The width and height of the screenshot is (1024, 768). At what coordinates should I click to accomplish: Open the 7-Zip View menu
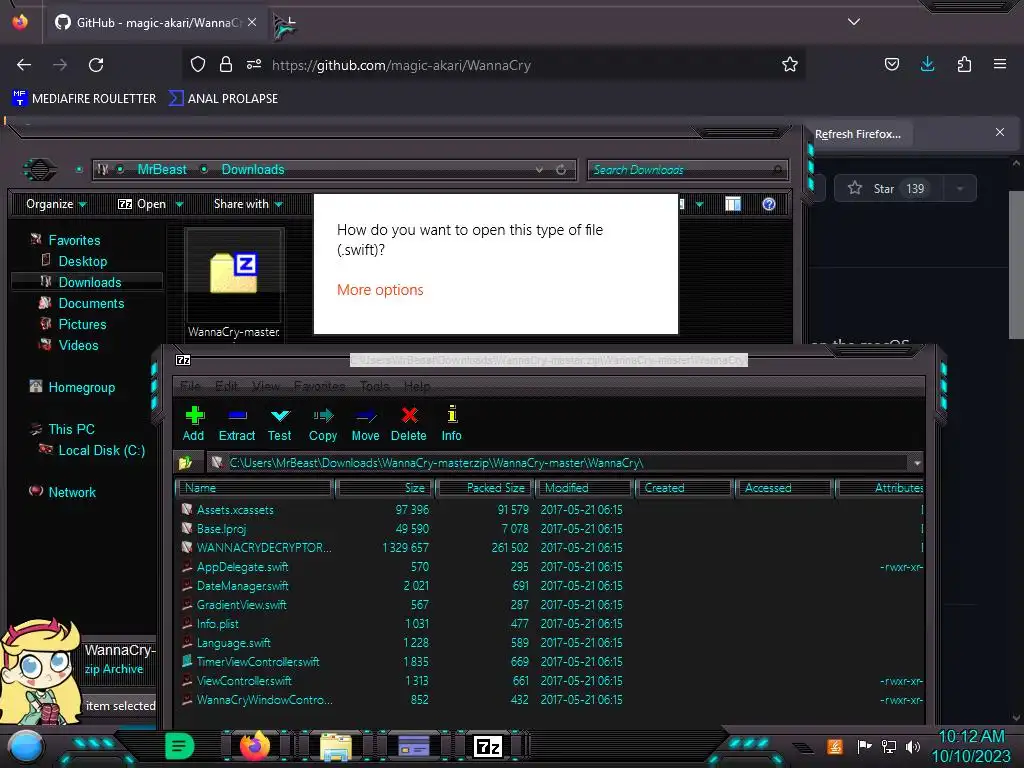[266, 386]
